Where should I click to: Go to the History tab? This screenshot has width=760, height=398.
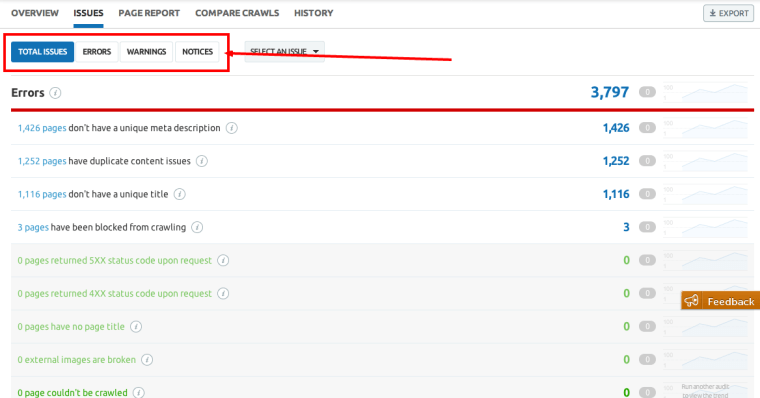(314, 13)
